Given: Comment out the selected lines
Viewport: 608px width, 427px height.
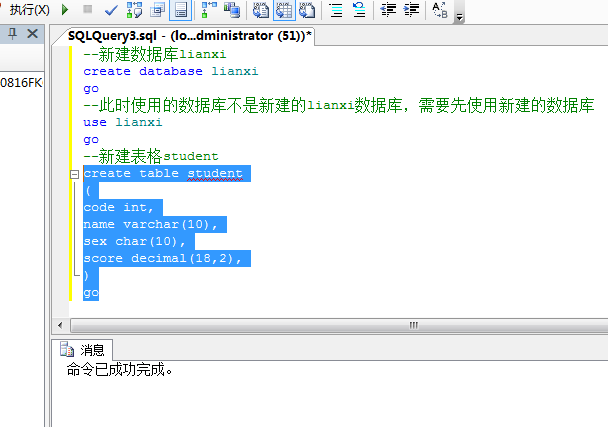Looking at the screenshot, I should tap(336, 10).
